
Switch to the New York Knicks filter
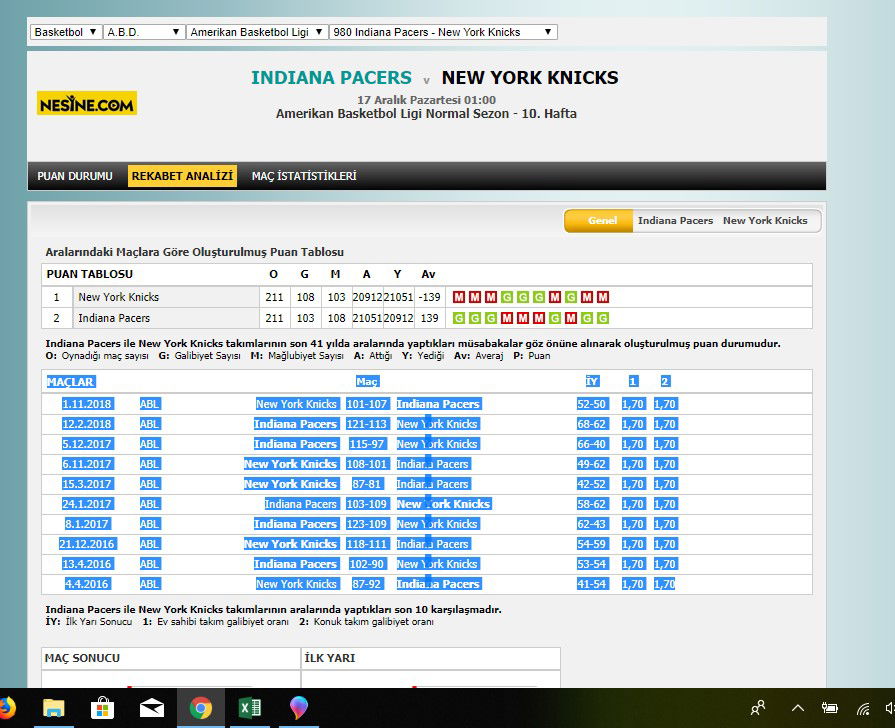(x=765, y=220)
